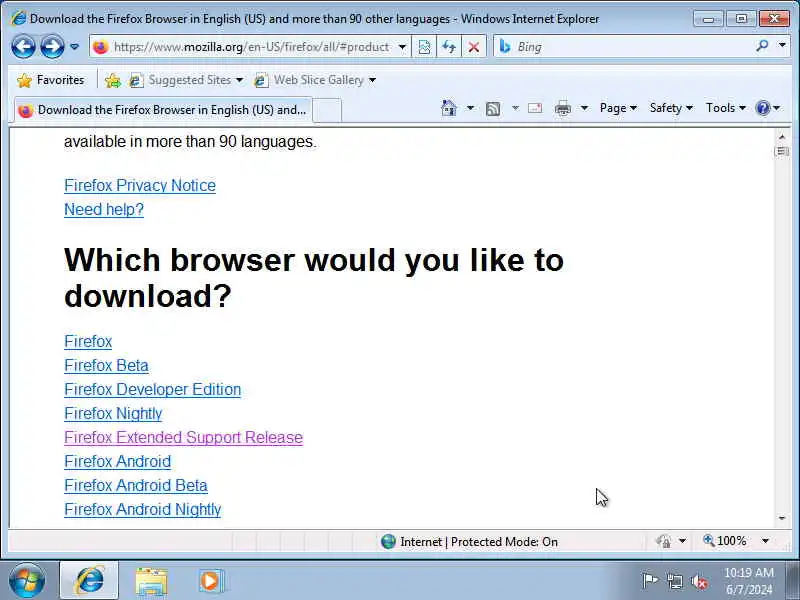Click the mozilla.org address bar URL
Viewport: 800px width, 600px height.
pos(252,47)
